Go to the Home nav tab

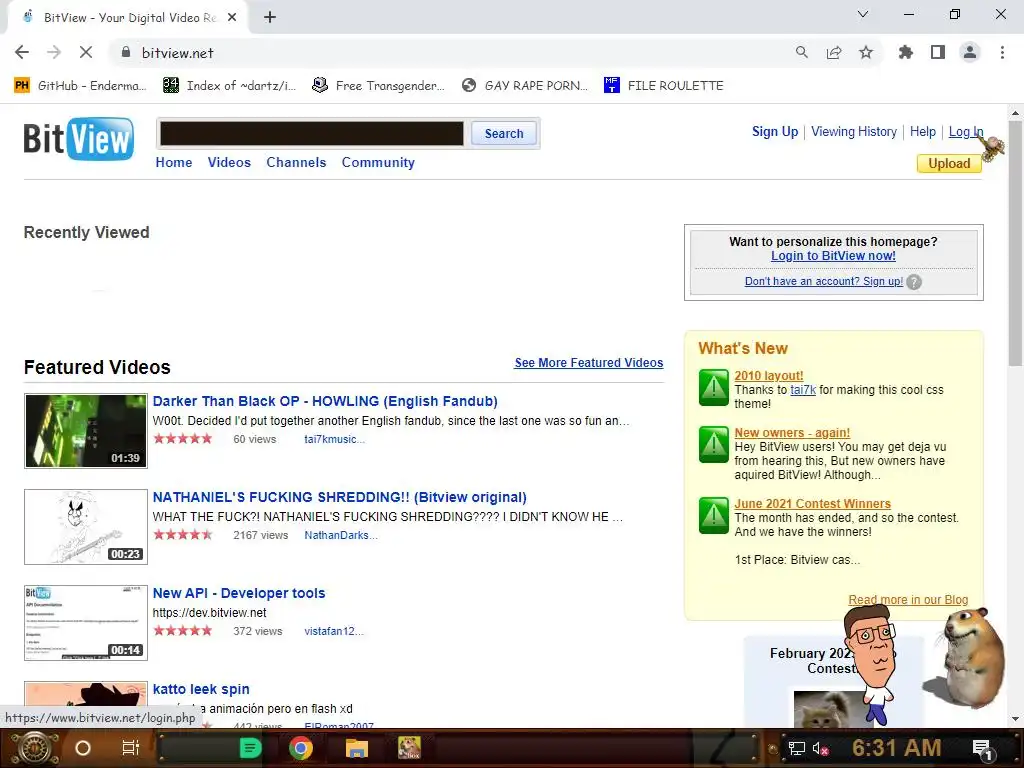click(174, 163)
